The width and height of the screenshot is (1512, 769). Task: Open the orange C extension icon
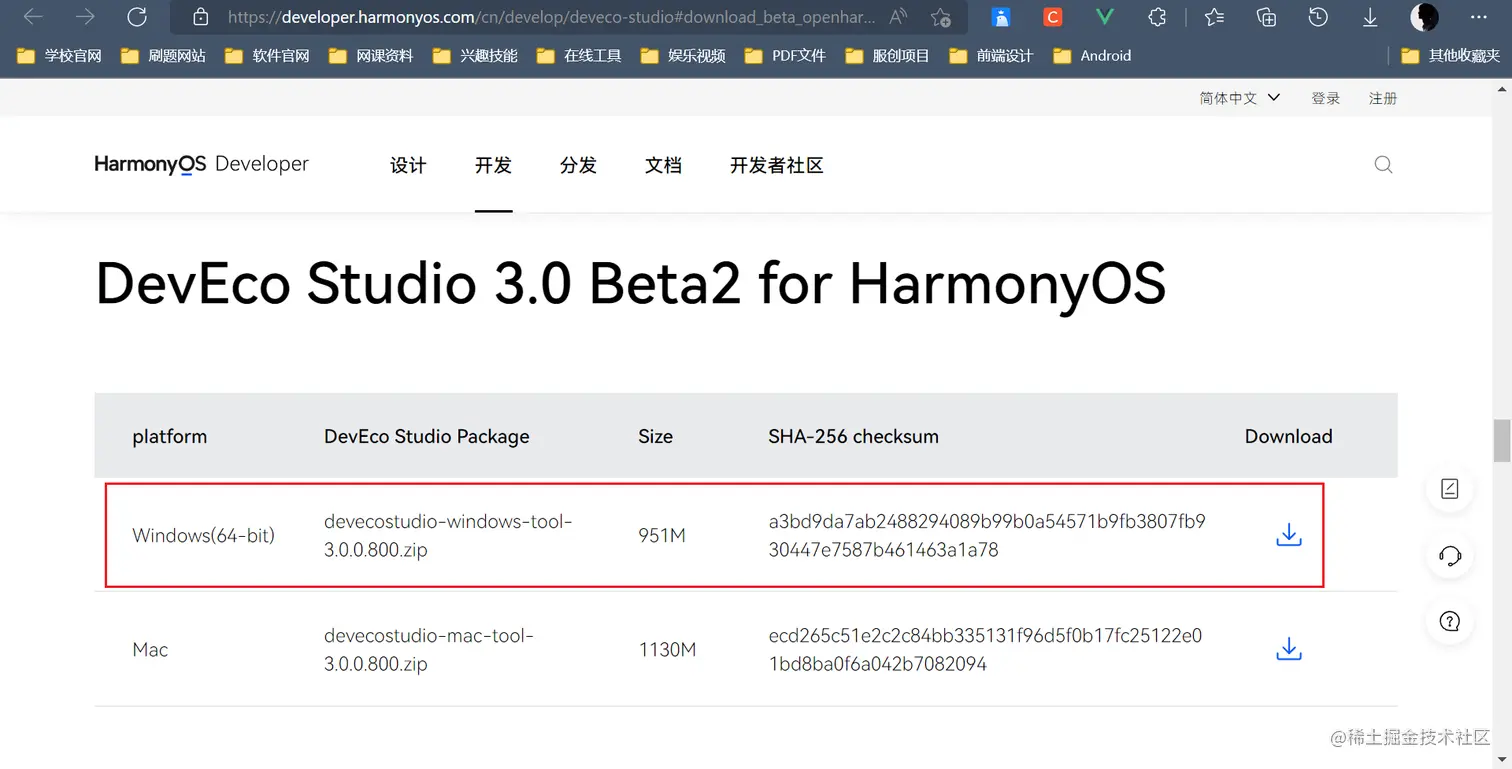coord(1052,17)
